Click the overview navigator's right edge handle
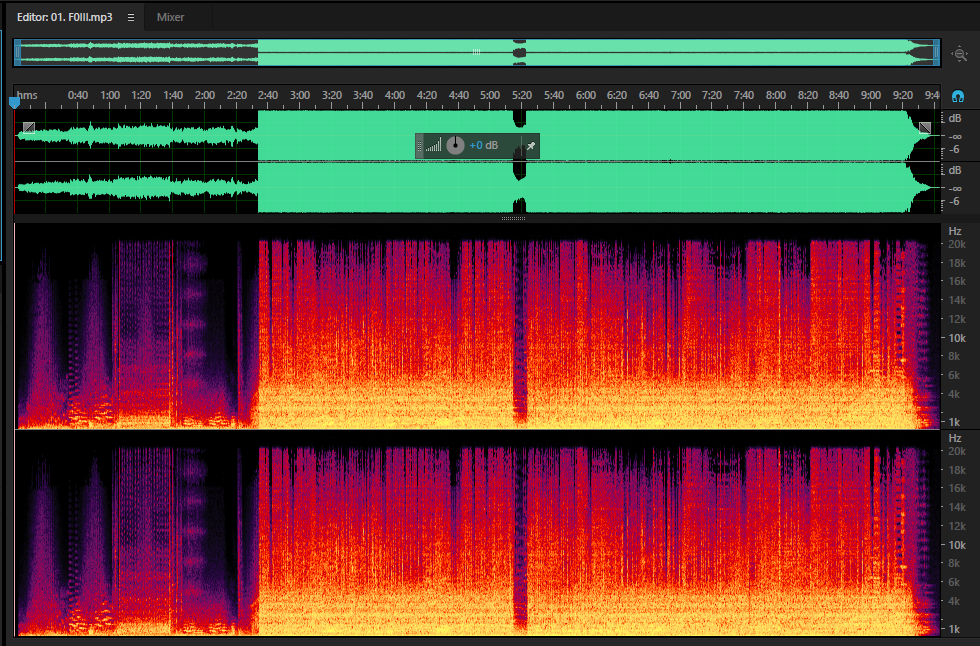Screen dimensions: 980x646 [937, 52]
